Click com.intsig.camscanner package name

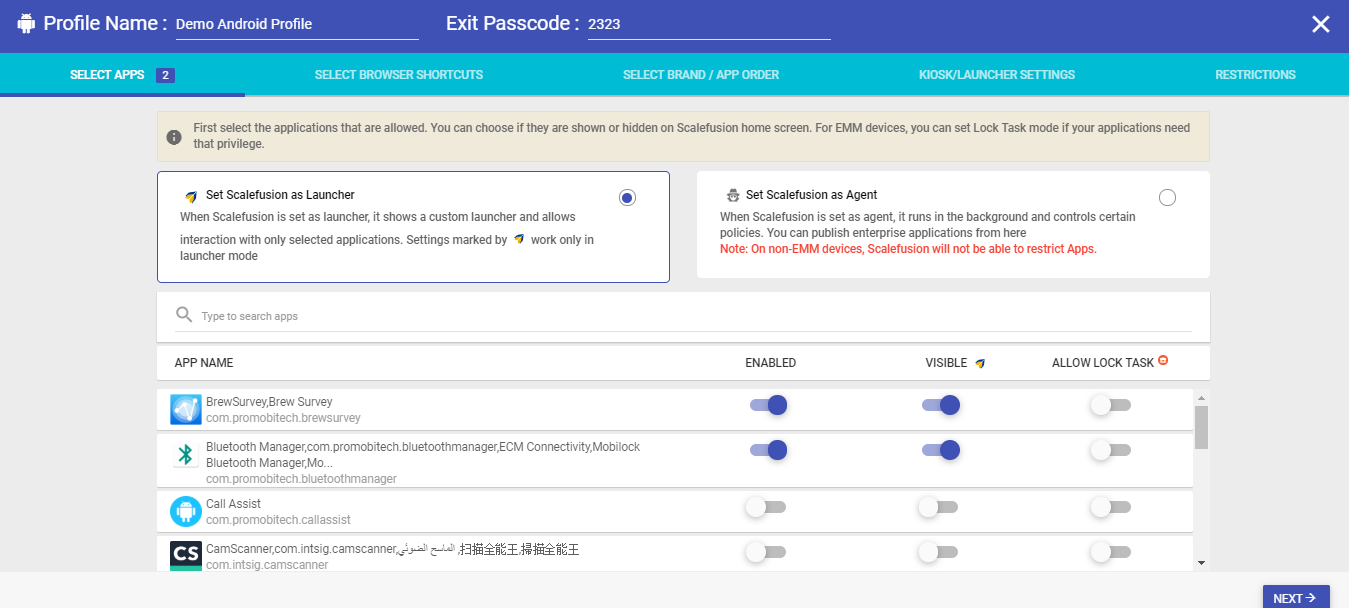pos(267,565)
